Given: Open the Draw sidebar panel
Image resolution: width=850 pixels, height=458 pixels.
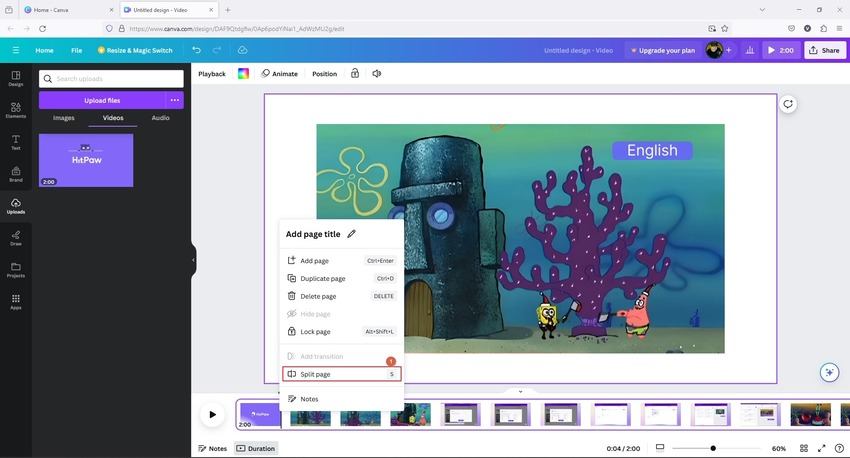Looking at the screenshot, I should 16,238.
